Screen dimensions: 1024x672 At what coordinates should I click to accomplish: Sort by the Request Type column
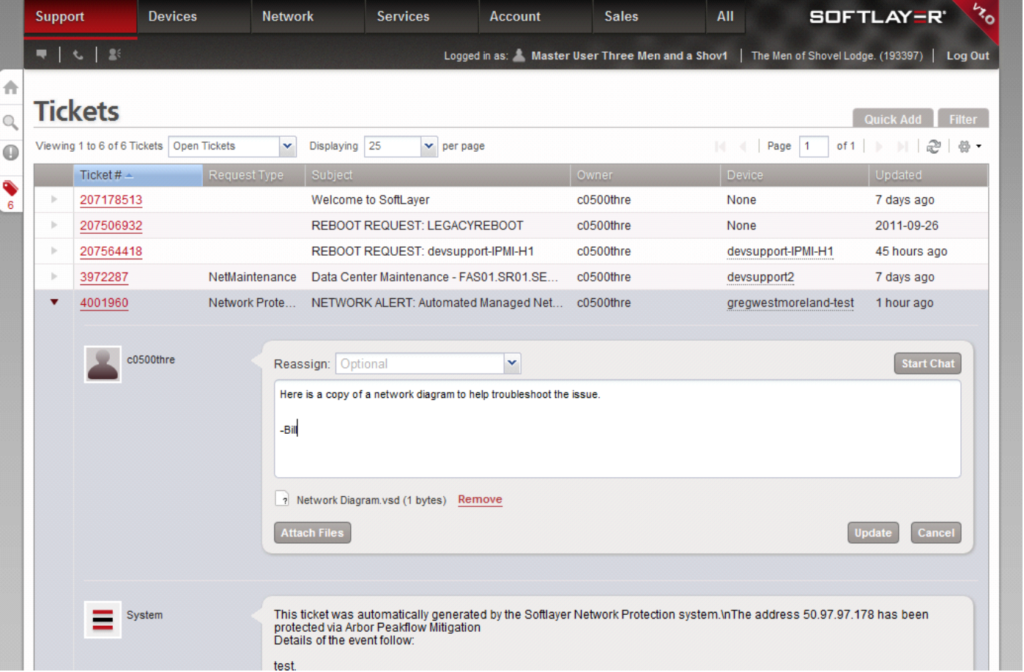[253, 175]
